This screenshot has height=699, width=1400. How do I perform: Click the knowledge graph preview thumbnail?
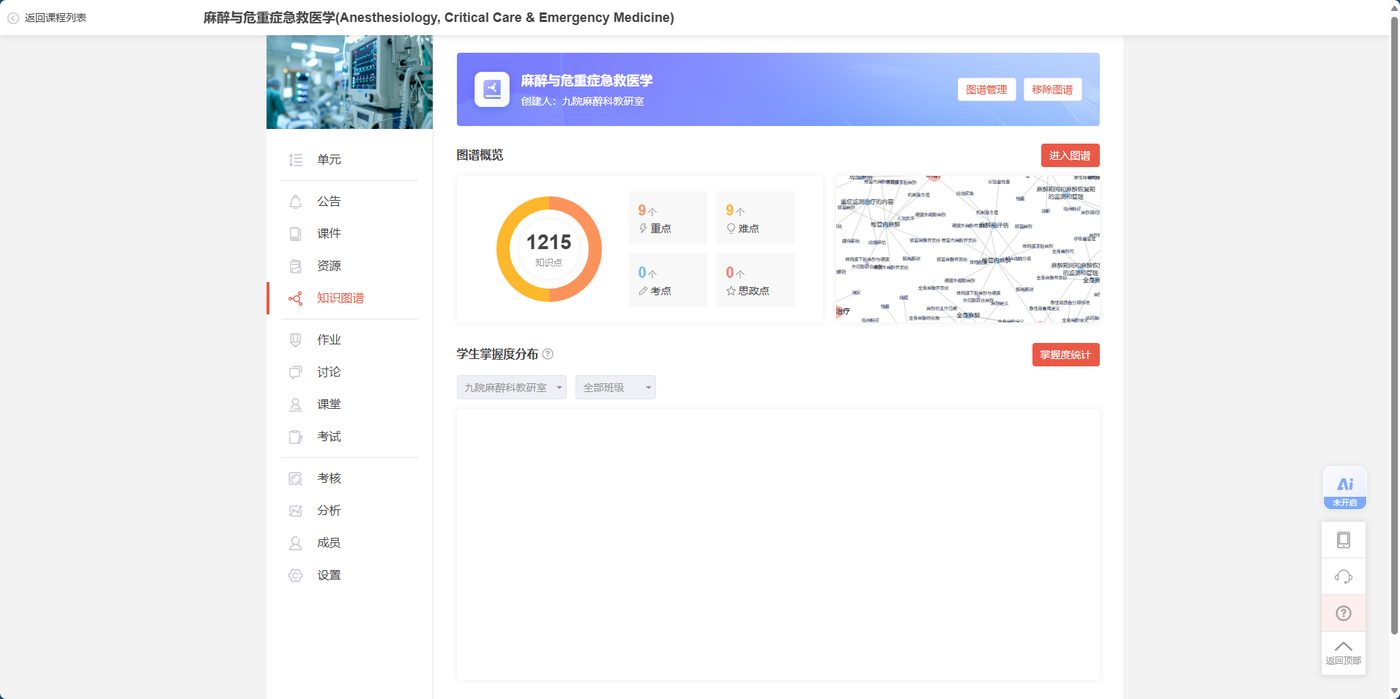click(x=968, y=249)
